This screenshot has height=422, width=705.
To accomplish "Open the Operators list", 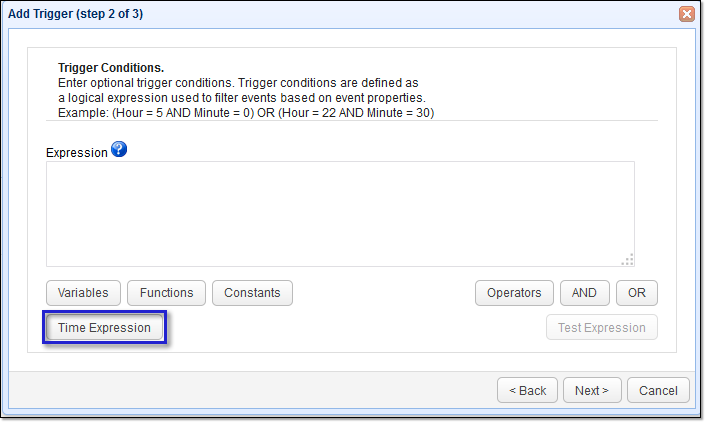I will coord(514,293).
